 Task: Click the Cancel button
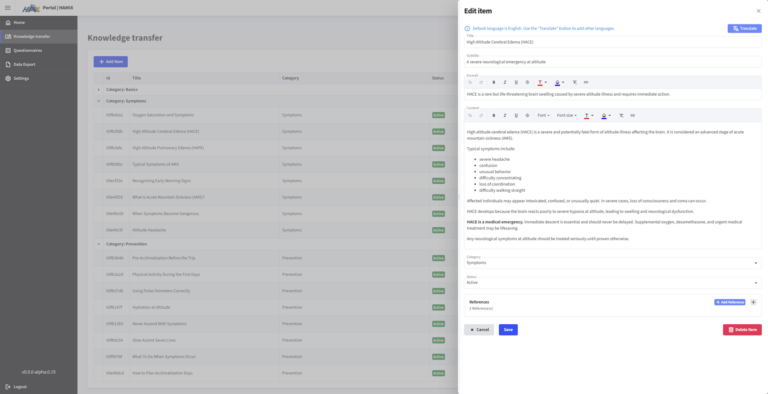click(x=479, y=330)
